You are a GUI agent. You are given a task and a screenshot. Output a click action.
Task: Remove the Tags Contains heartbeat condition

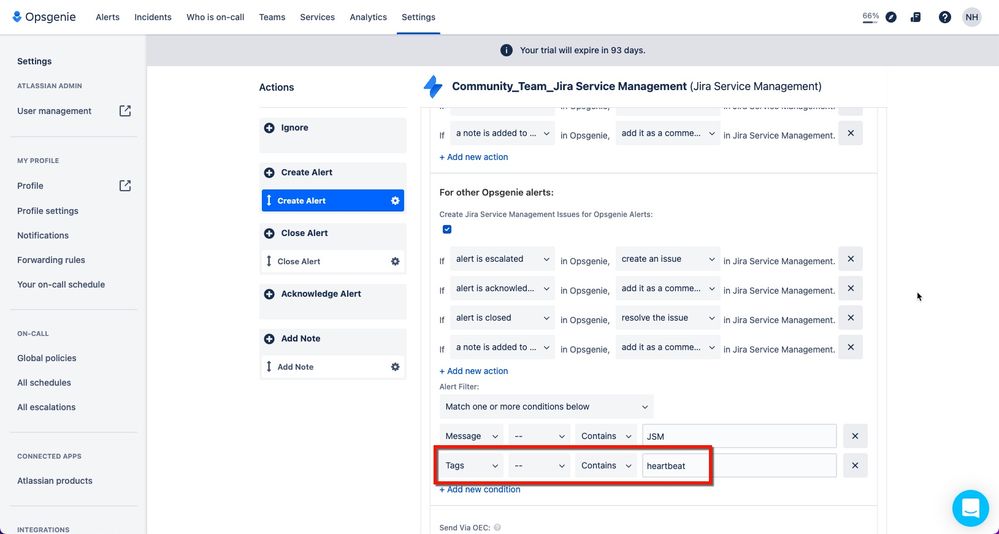coord(855,466)
